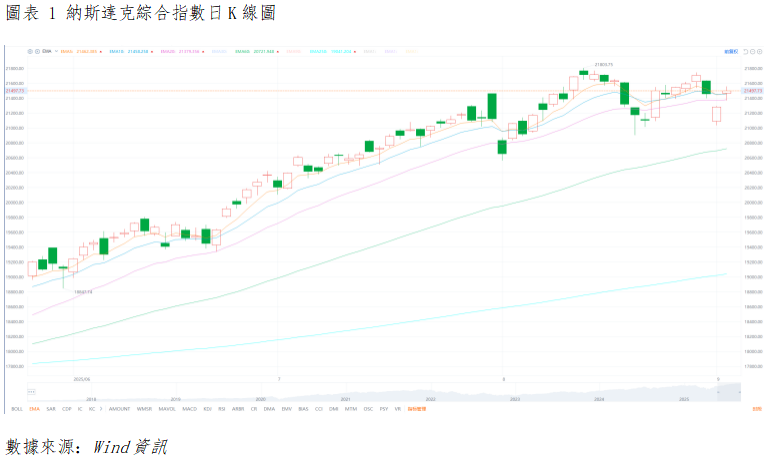
Task: Switch sub-chart to CR indicator
Action: pos(254,409)
